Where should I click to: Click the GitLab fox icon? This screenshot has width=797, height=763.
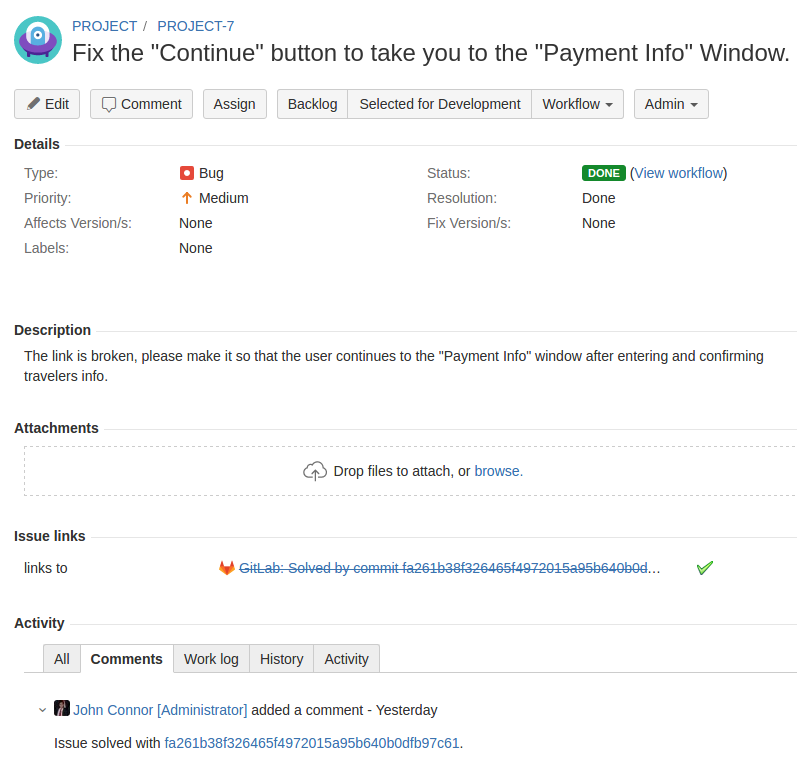[x=227, y=568]
